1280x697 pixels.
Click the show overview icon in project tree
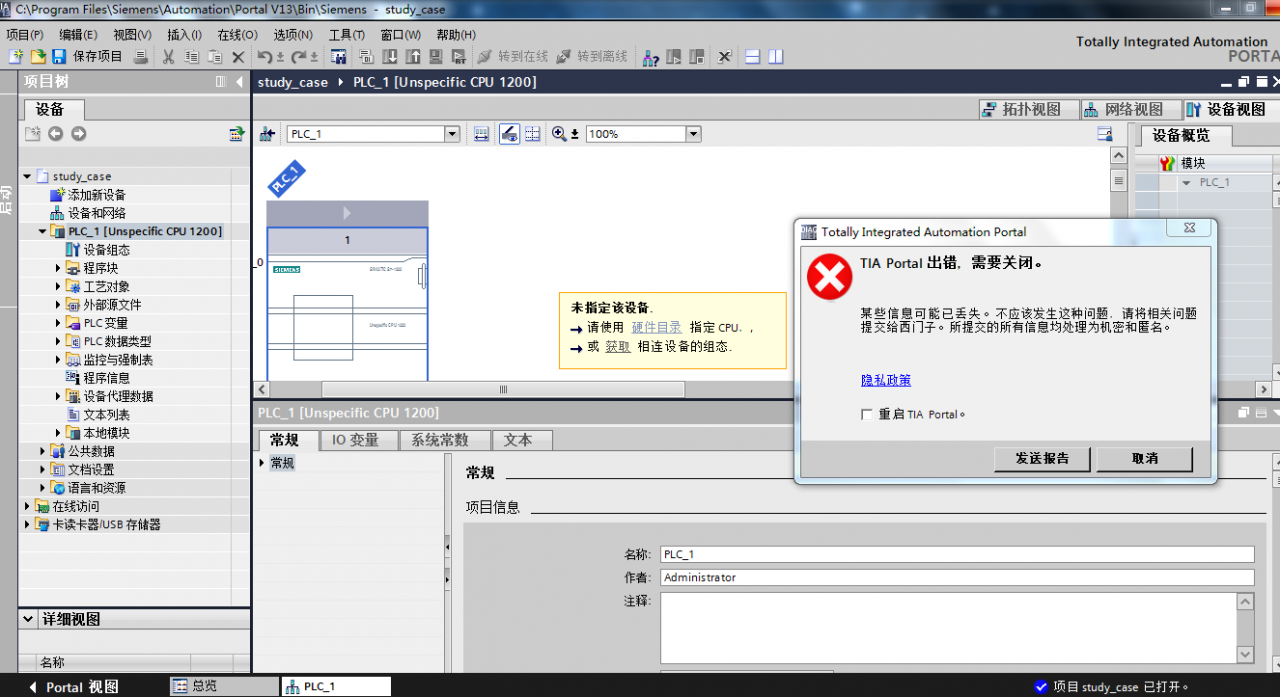coord(236,133)
